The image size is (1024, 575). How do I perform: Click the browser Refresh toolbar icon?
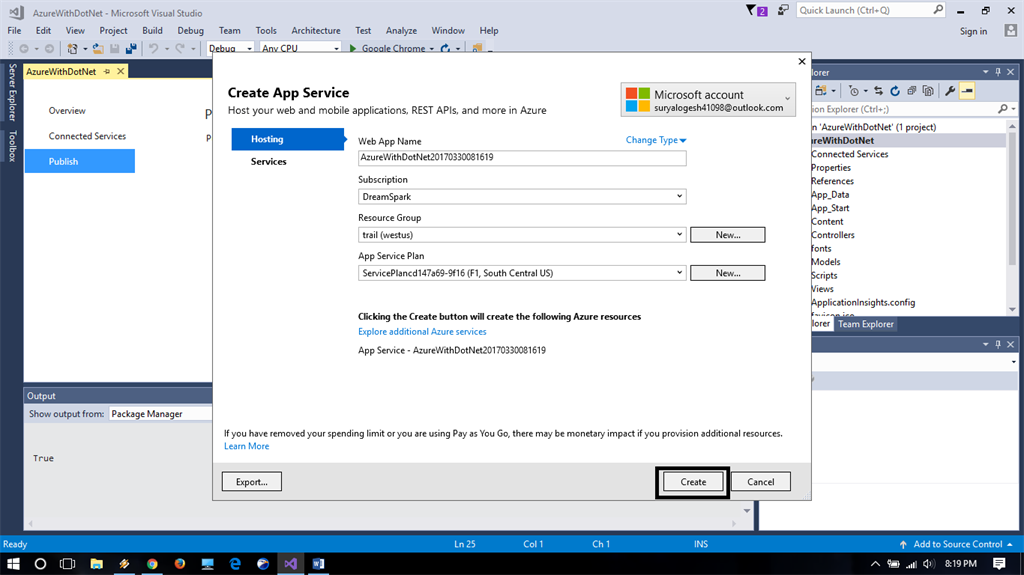point(445,48)
